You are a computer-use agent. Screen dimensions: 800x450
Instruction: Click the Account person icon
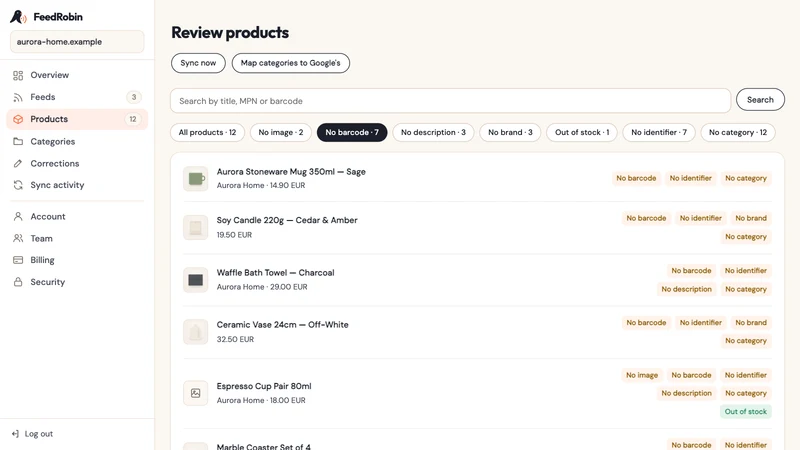pyautogui.click(x=18, y=217)
